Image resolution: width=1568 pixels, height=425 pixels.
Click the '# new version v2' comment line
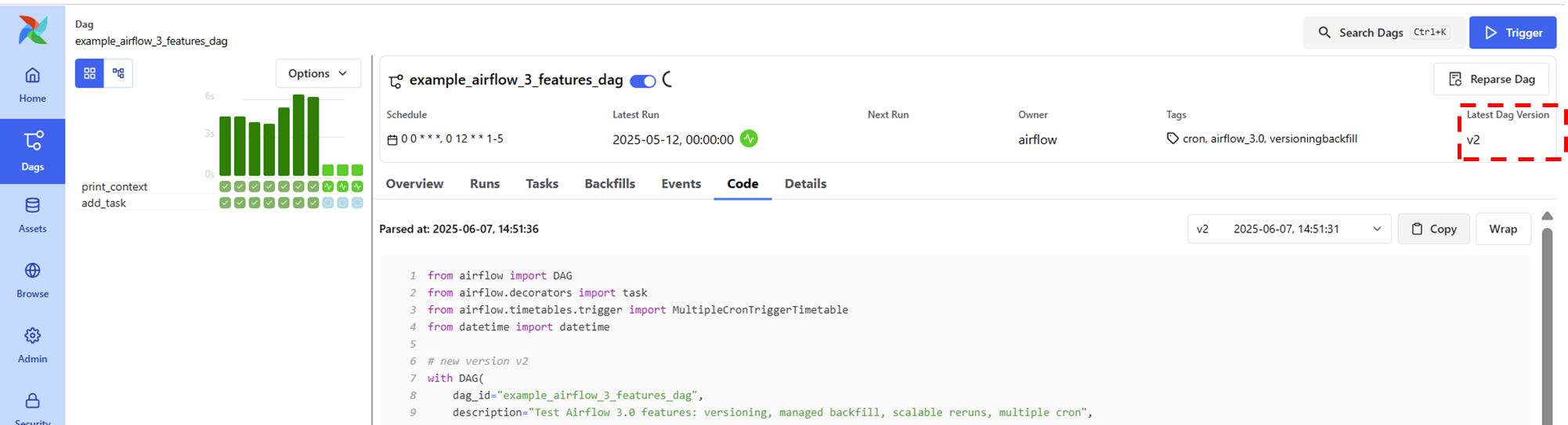point(478,361)
